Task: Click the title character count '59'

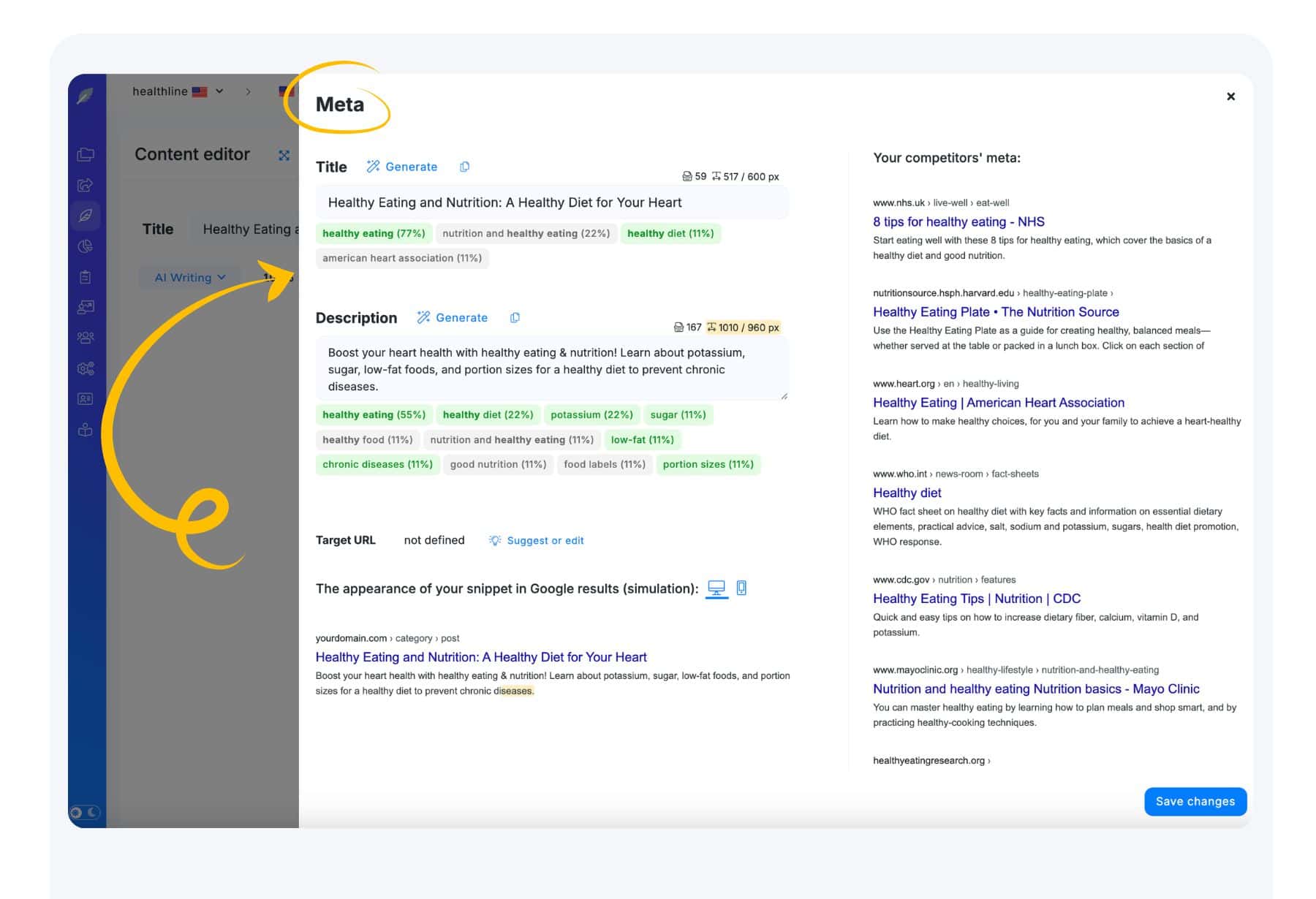Action: [x=700, y=176]
